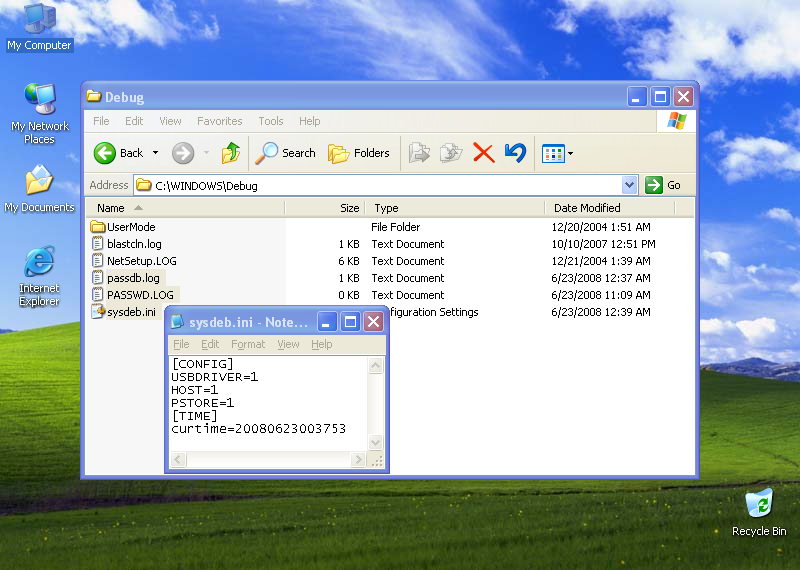Screen dimensions: 800x570
Task: Click the Back arrow in Debug window
Action: click(x=105, y=153)
